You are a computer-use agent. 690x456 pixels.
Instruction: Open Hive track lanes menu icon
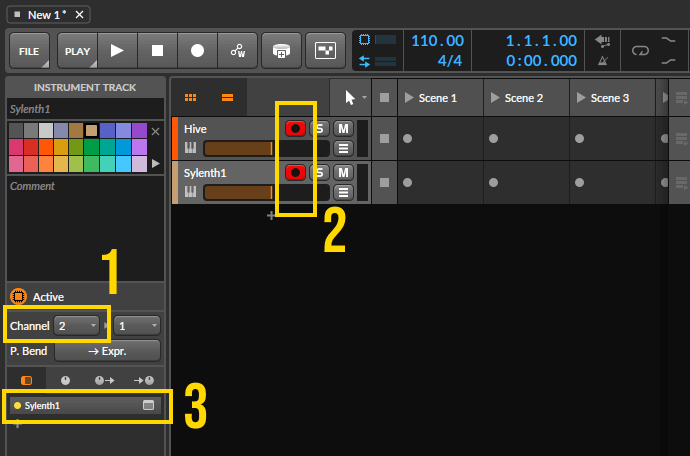343,149
